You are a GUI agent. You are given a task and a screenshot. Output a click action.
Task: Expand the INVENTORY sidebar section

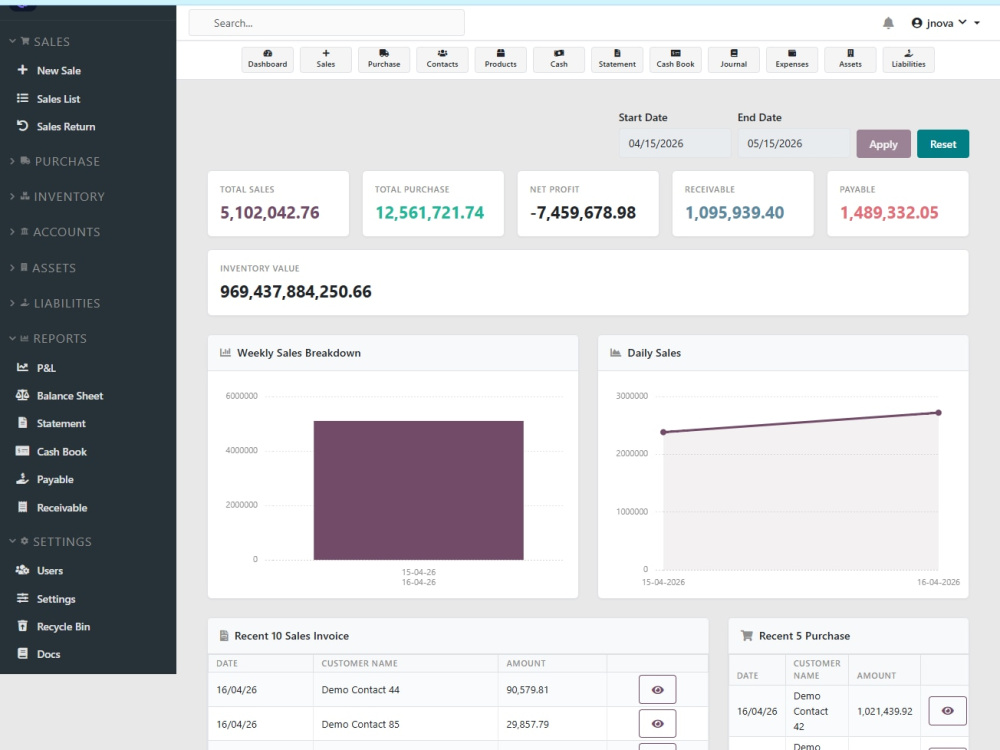pos(56,196)
